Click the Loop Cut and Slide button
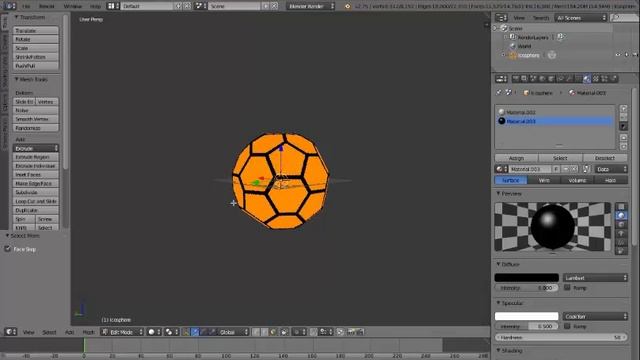640x360 pixels. (x=36, y=201)
